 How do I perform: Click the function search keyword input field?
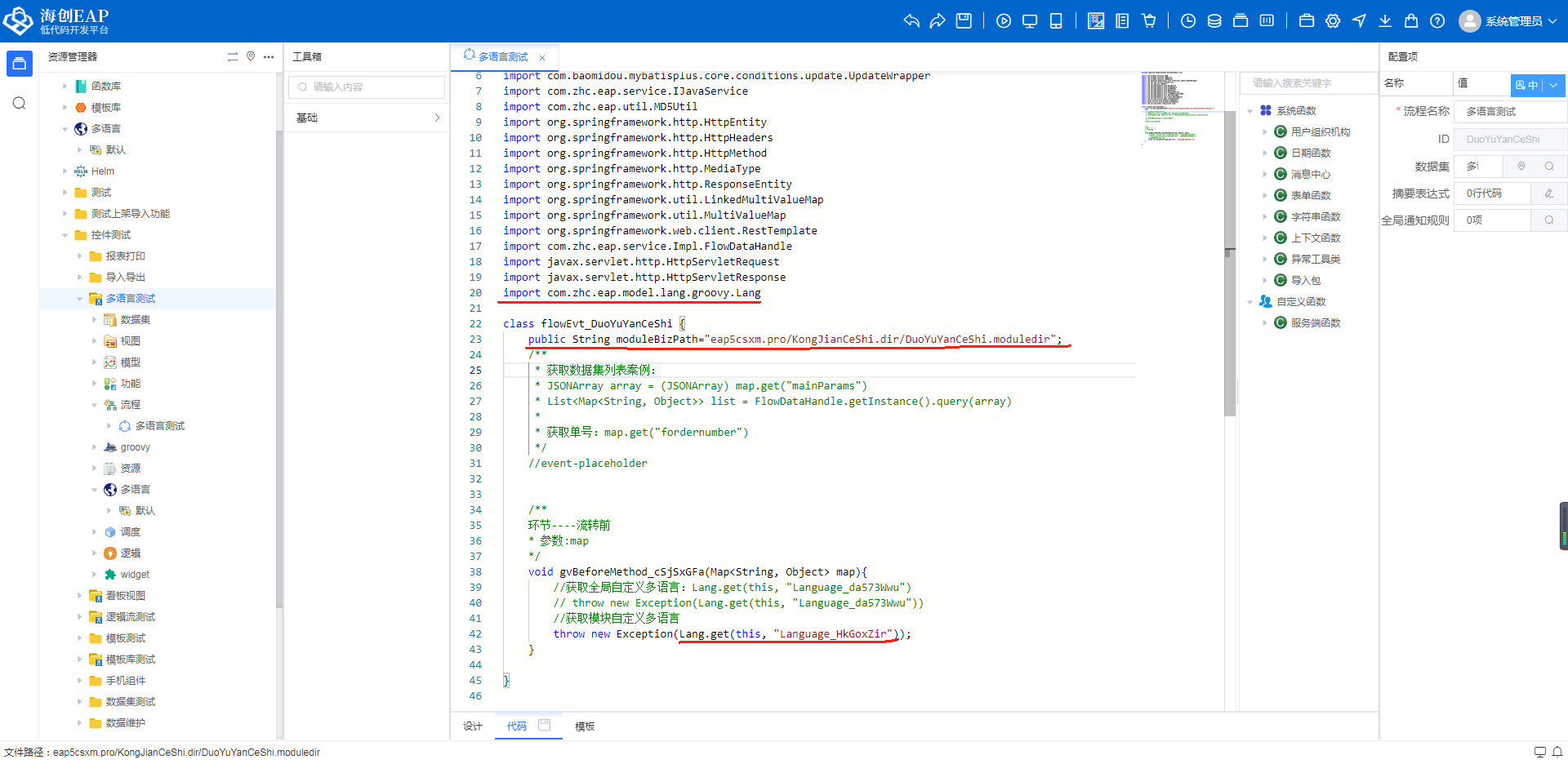[x=1307, y=83]
